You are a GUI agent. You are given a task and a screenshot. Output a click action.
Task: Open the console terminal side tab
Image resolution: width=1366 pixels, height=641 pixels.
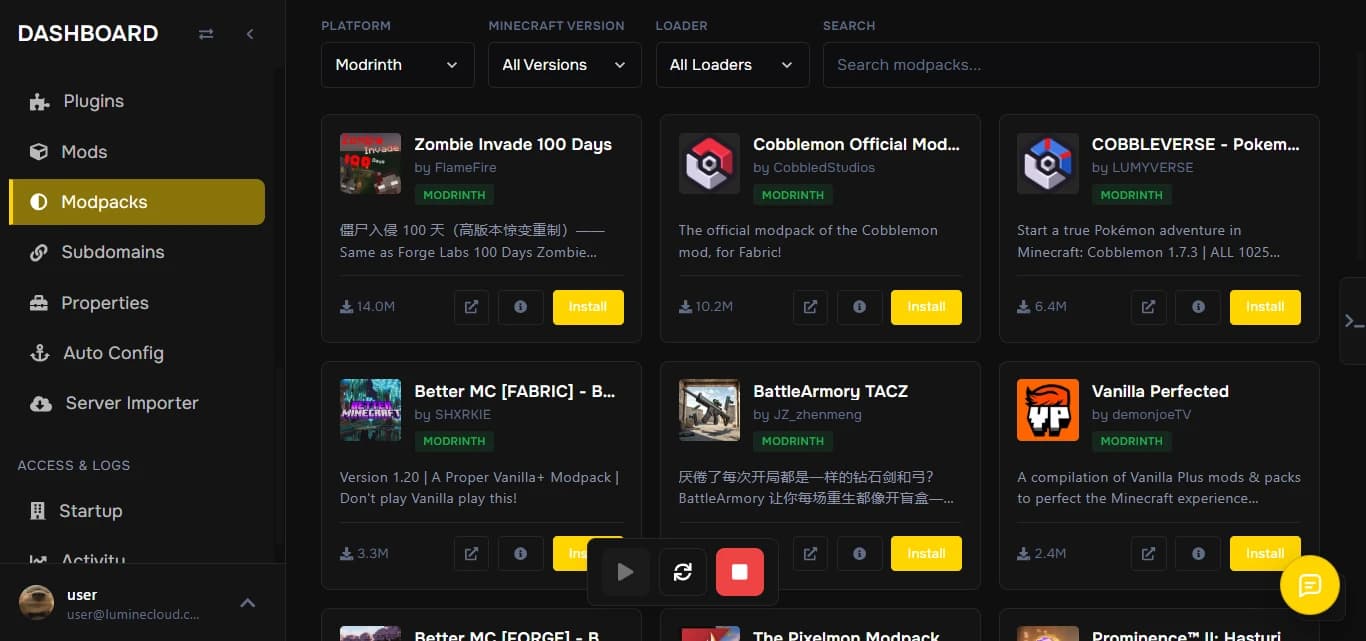click(x=1354, y=321)
